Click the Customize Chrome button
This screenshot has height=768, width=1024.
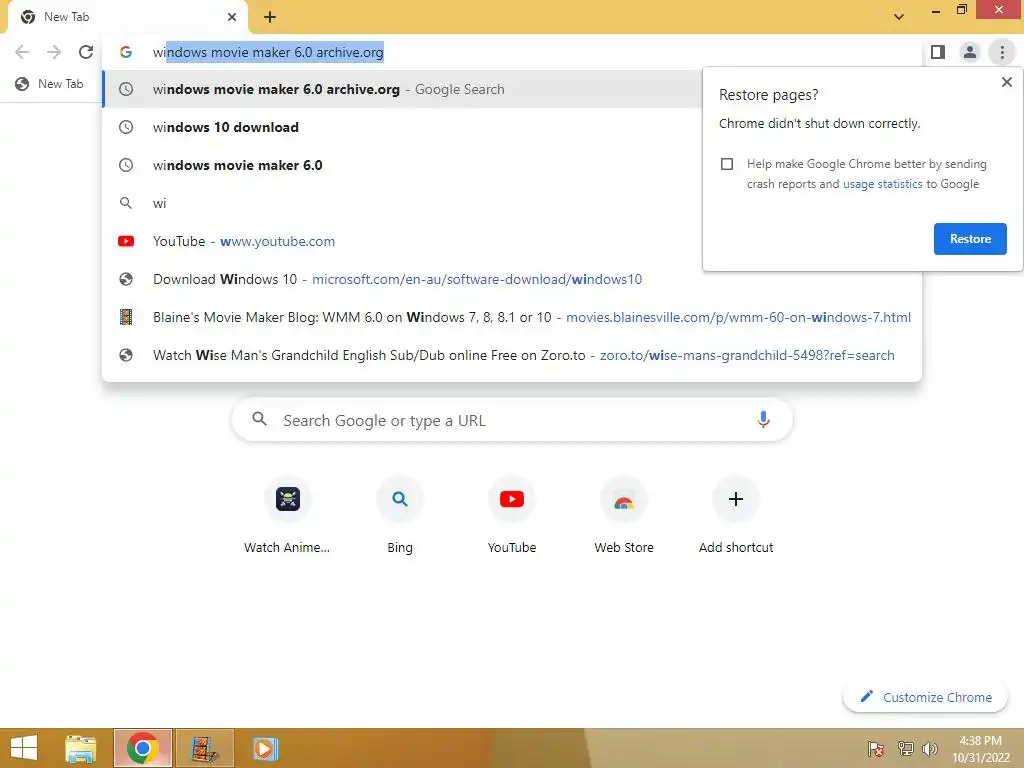click(925, 697)
